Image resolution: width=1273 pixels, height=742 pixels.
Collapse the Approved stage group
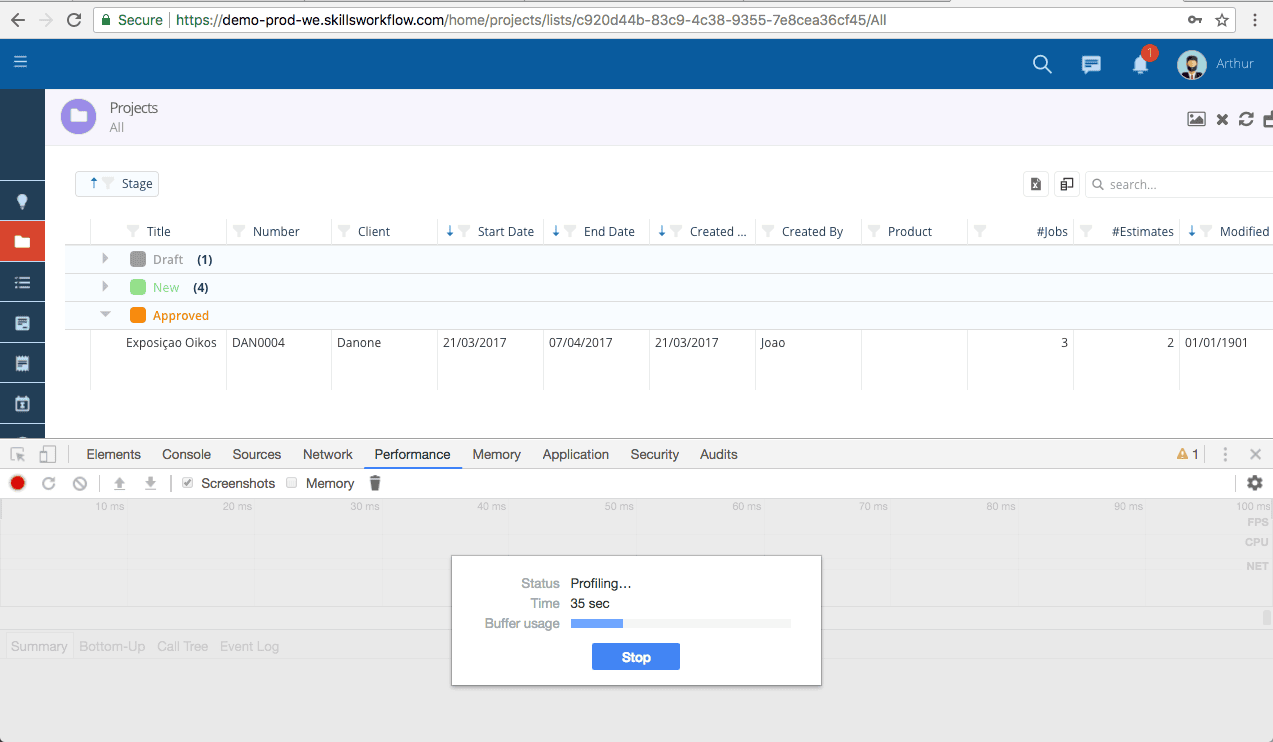pos(105,315)
